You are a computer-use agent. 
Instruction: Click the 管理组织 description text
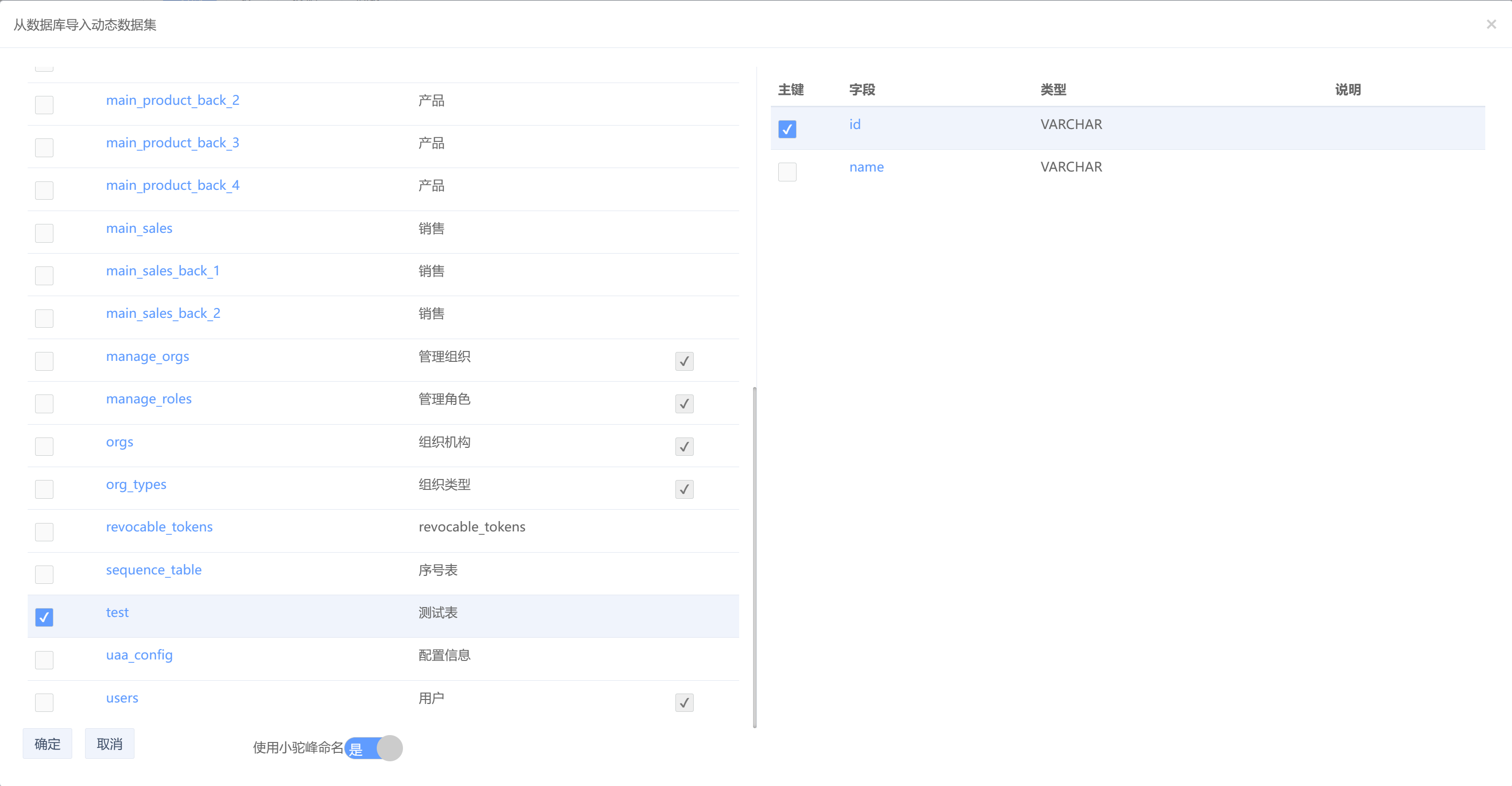click(445, 357)
